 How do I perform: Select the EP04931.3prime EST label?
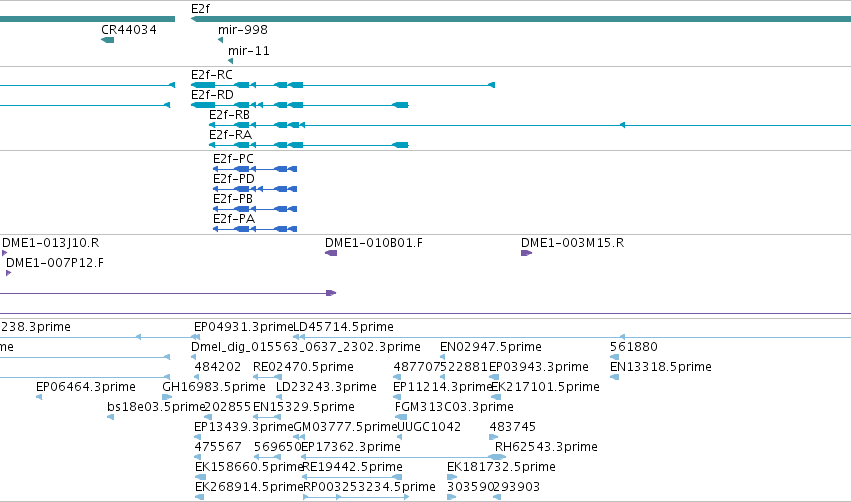coord(244,327)
